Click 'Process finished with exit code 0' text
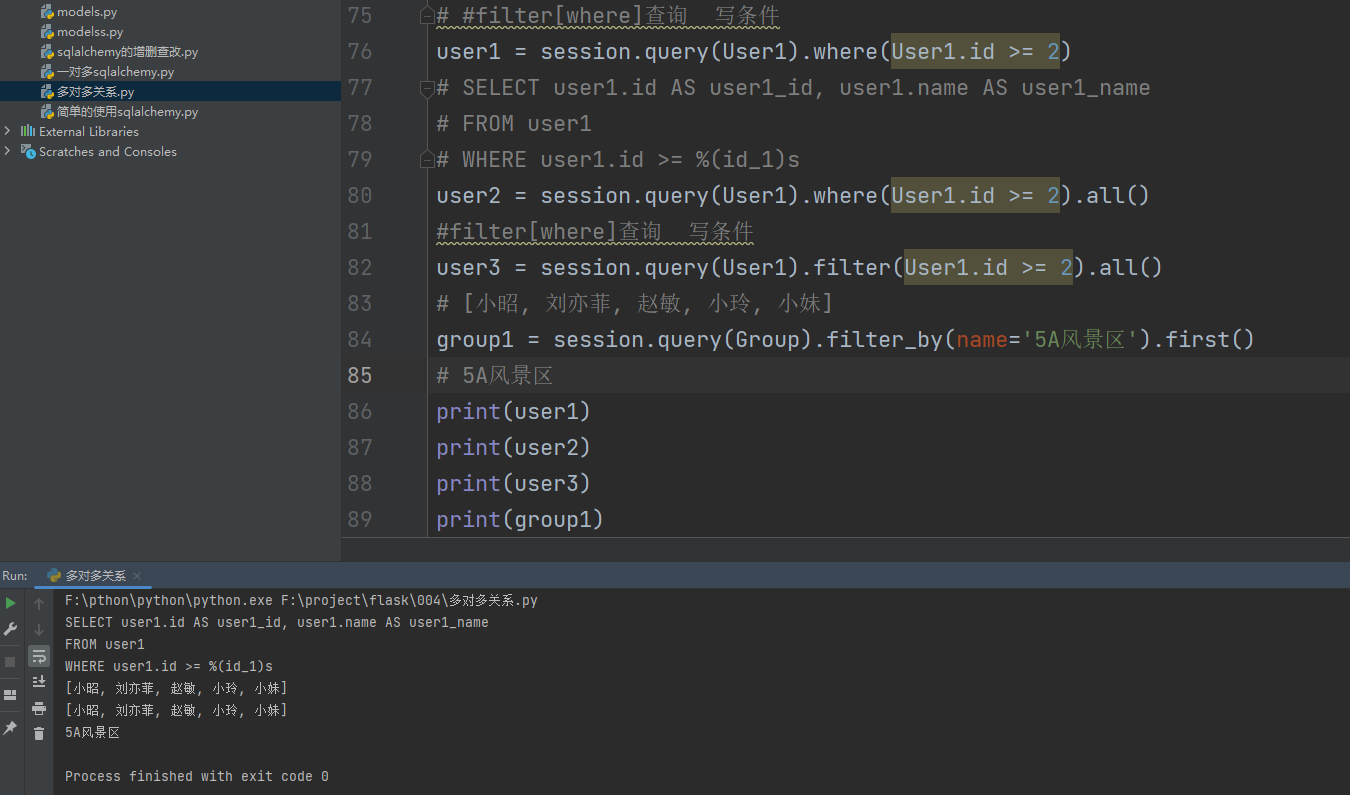Viewport: 1350px width, 795px height. 197,776
